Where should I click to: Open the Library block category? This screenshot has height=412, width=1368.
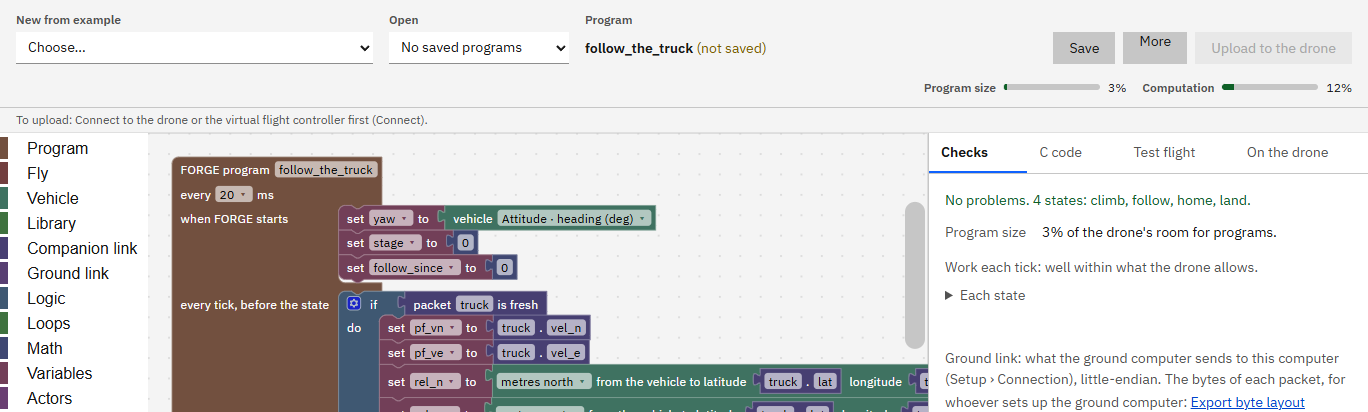click(x=51, y=223)
